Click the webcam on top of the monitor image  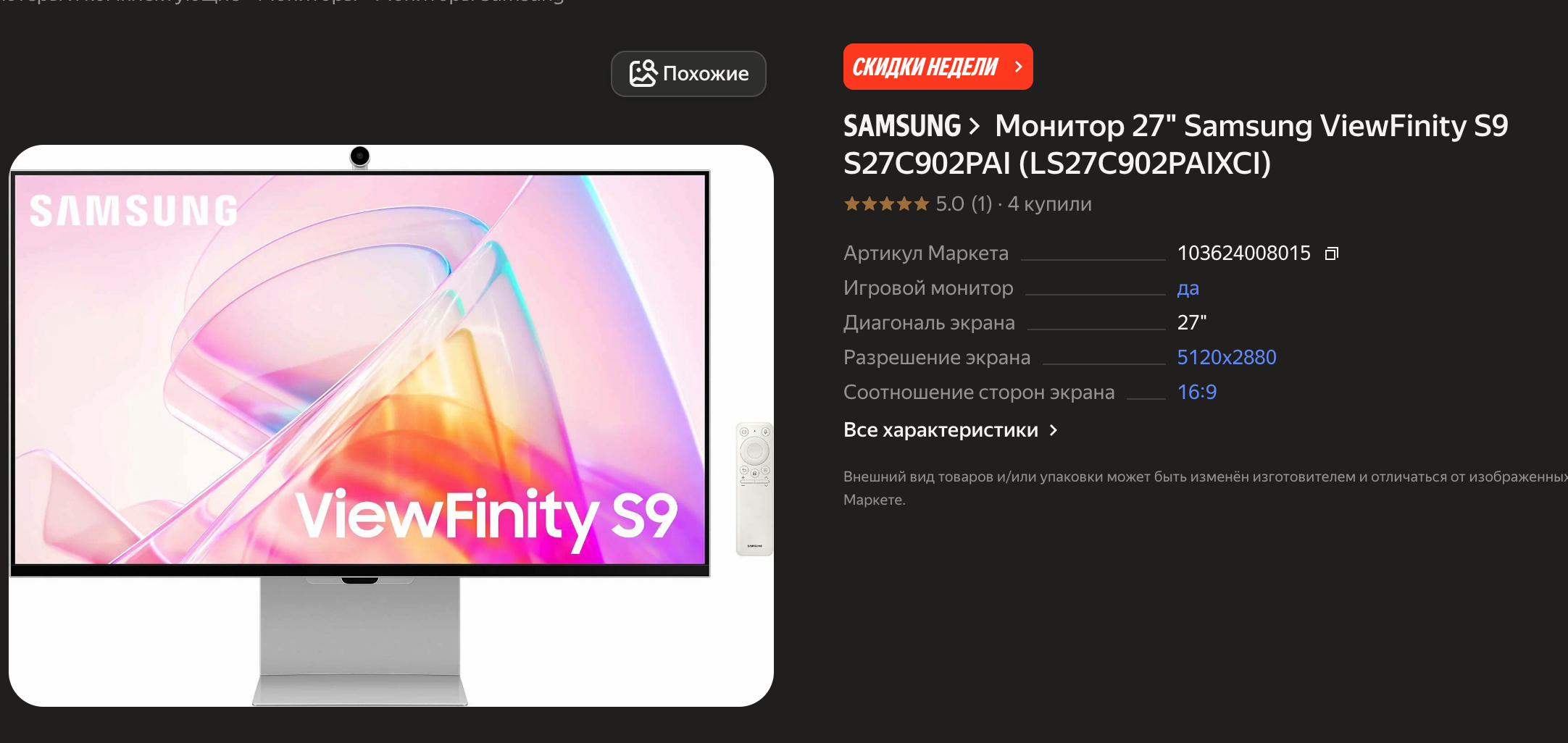pyautogui.click(x=359, y=156)
